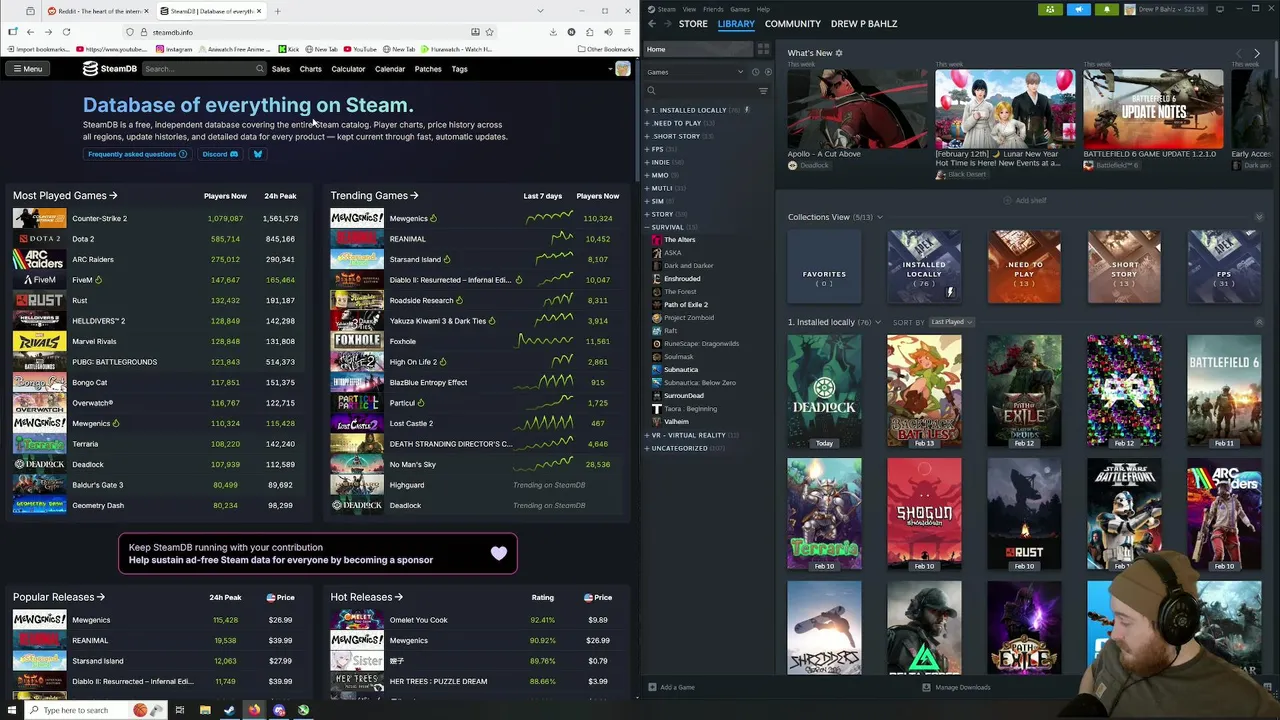Open SteamDB Discord link
The height and width of the screenshot is (720, 1280).
click(x=220, y=154)
